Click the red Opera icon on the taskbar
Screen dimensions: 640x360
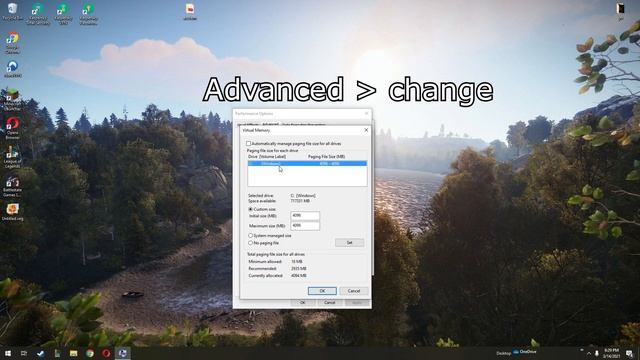(x=106, y=353)
